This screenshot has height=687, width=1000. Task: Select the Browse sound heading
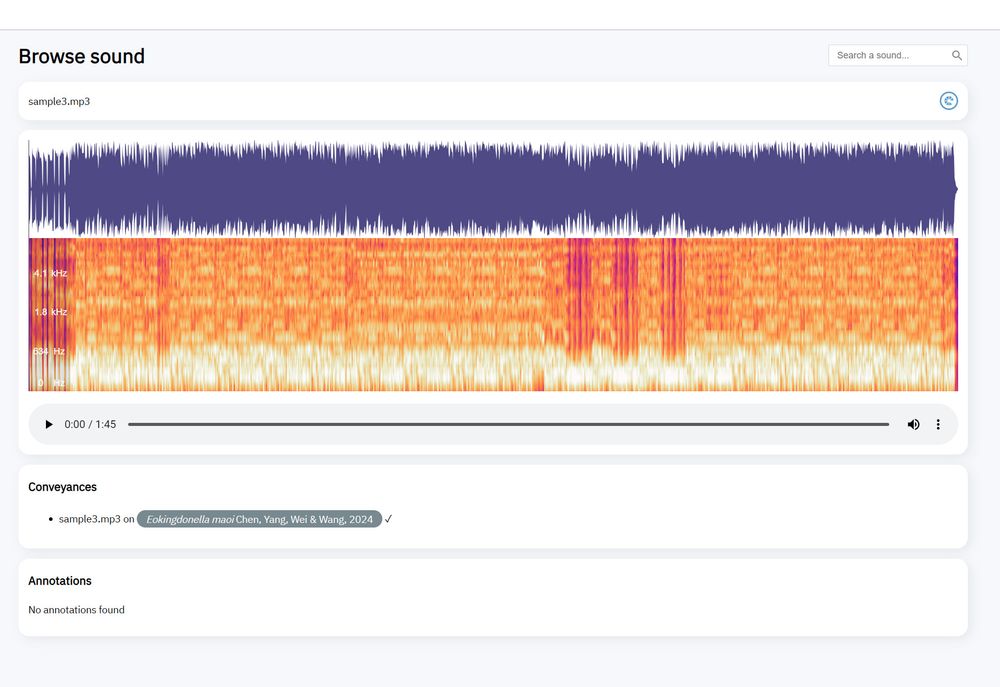(x=81, y=56)
